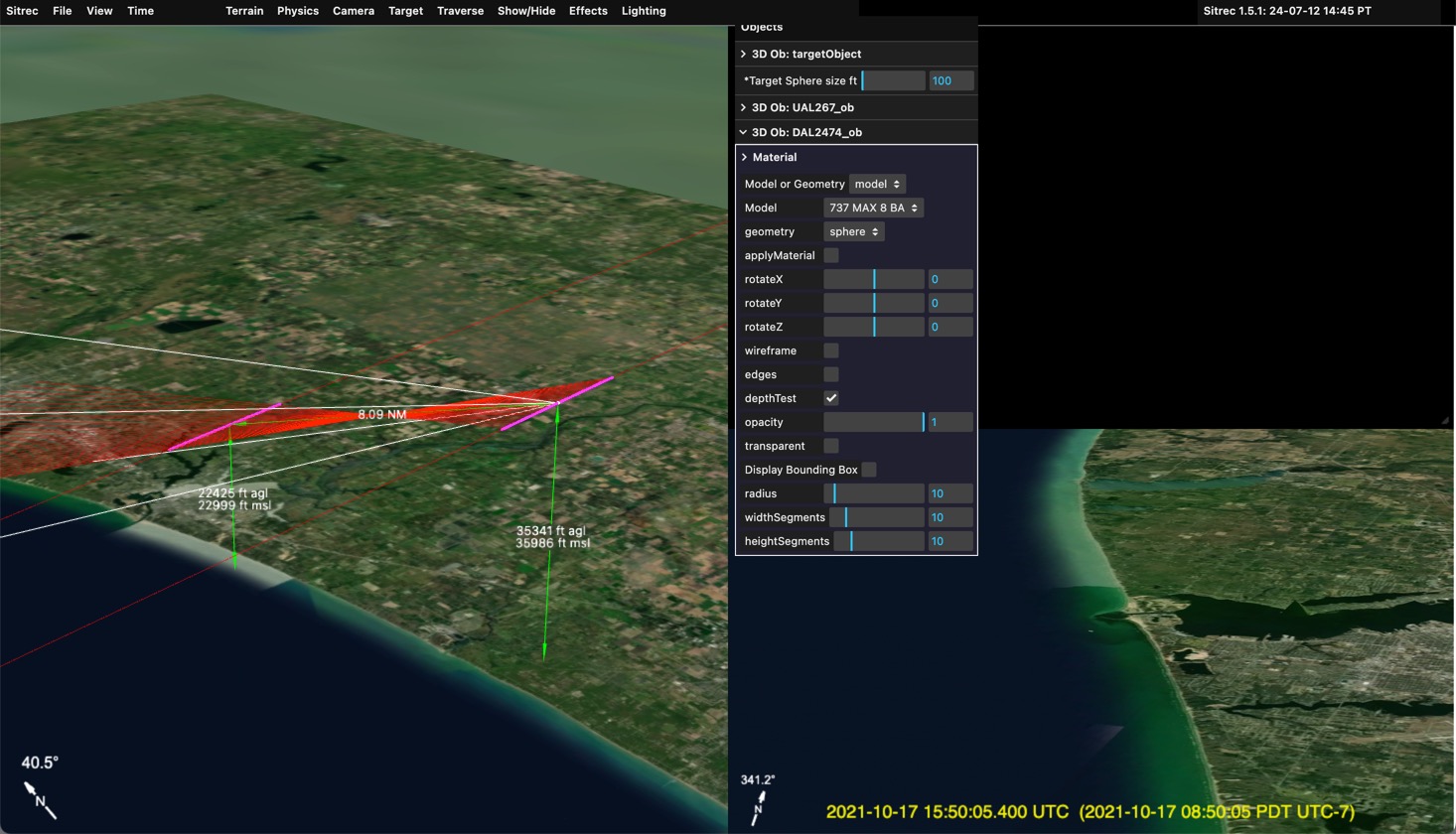This screenshot has height=834, width=1456.
Task: Open the Effects menu
Action: [x=588, y=11]
